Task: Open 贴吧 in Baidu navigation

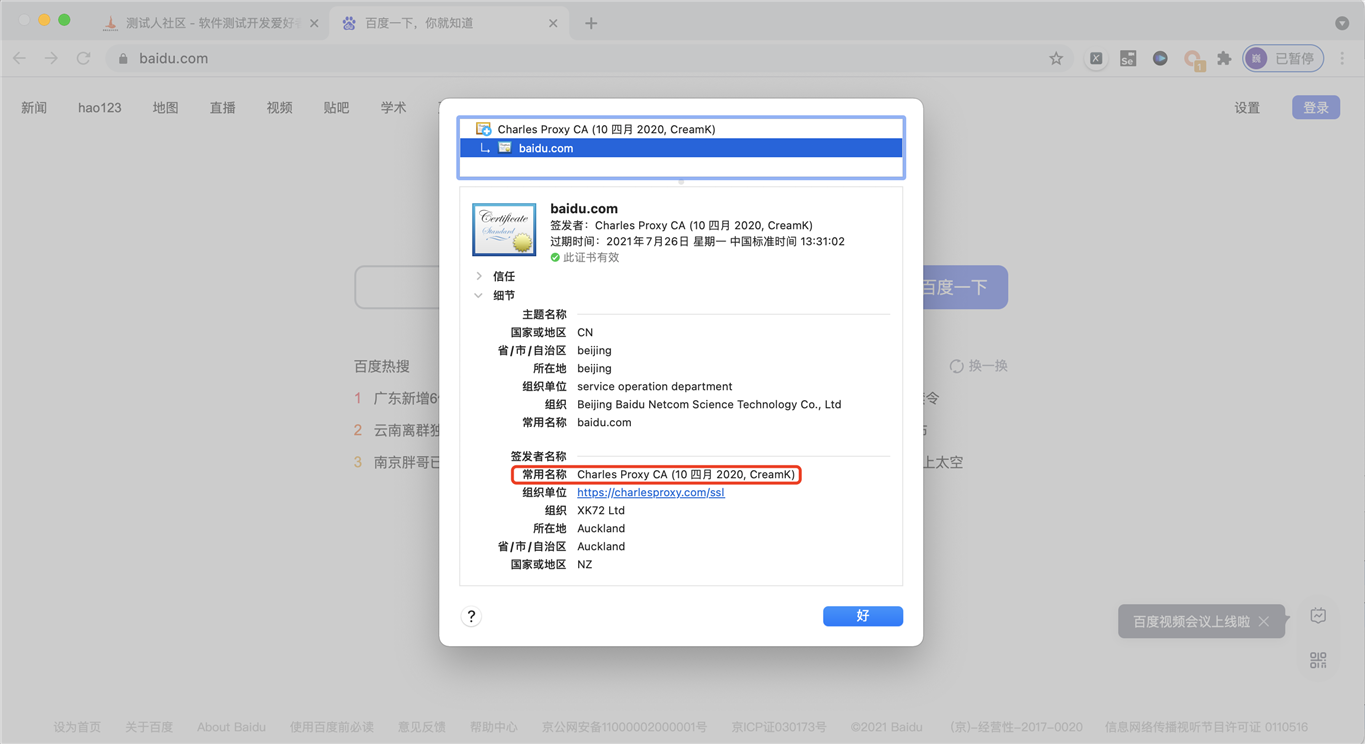Action: tap(336, 108)
